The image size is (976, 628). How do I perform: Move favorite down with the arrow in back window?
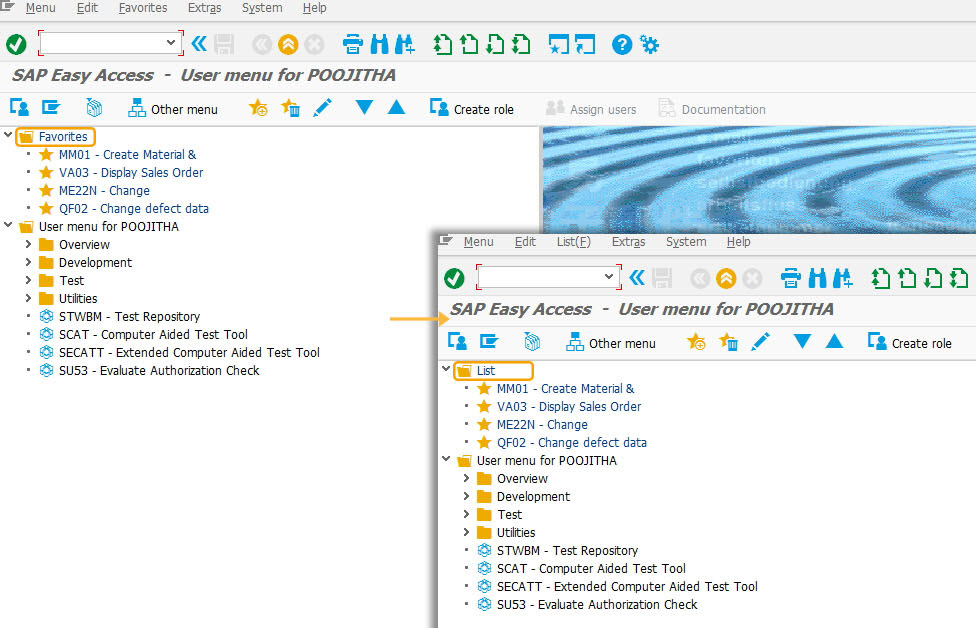point(364,107)
